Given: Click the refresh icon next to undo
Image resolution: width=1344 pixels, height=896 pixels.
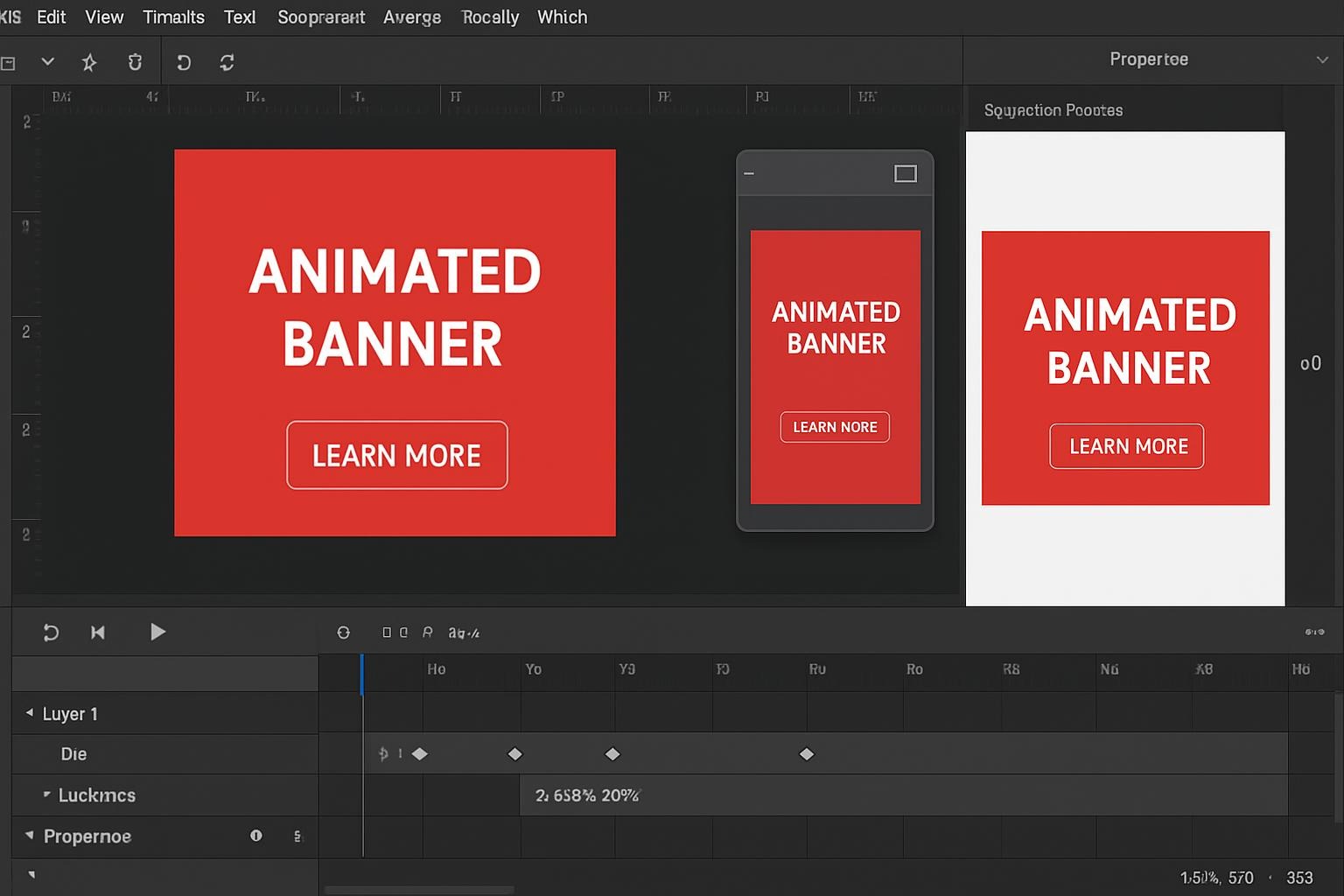Looking at the screenshot, I should (x=227, y=62).
